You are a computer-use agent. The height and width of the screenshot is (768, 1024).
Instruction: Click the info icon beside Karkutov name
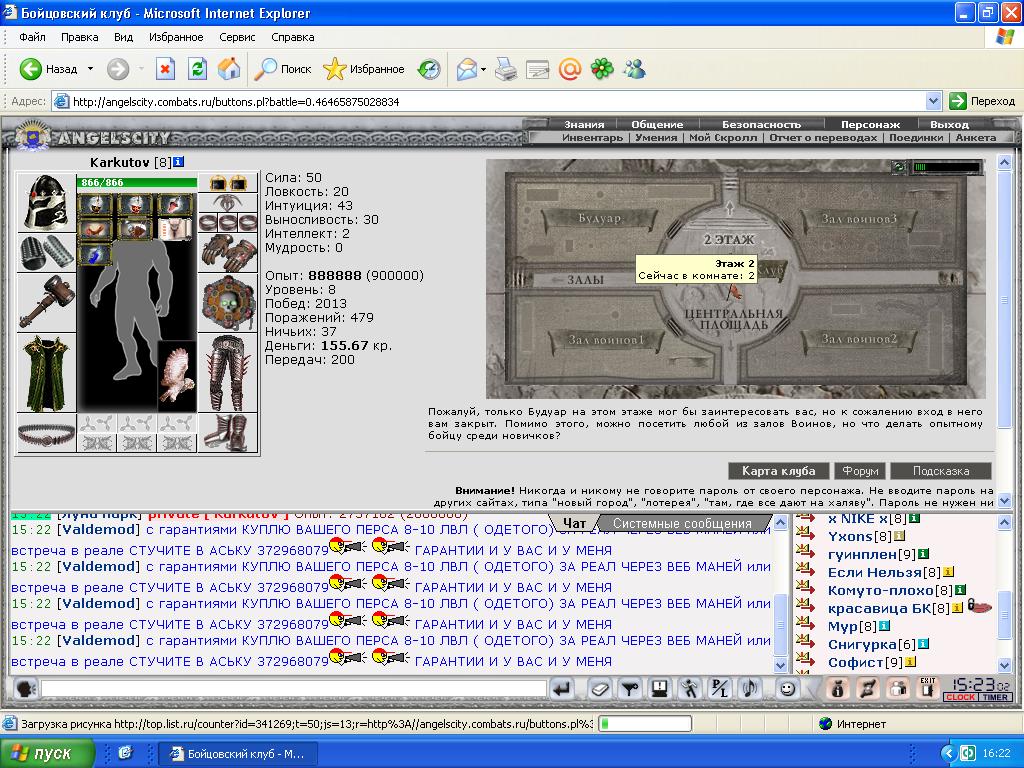tap(178, 161)
